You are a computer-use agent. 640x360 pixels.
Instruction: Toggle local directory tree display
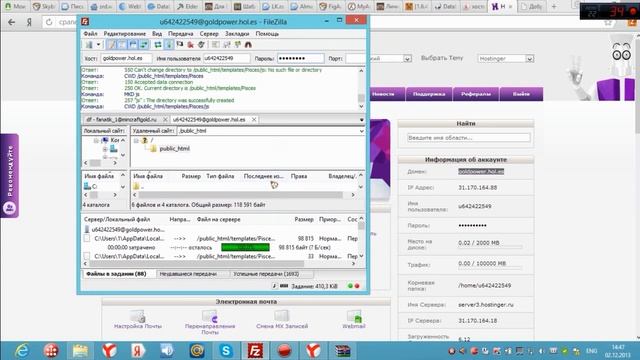tap(122, 44)
